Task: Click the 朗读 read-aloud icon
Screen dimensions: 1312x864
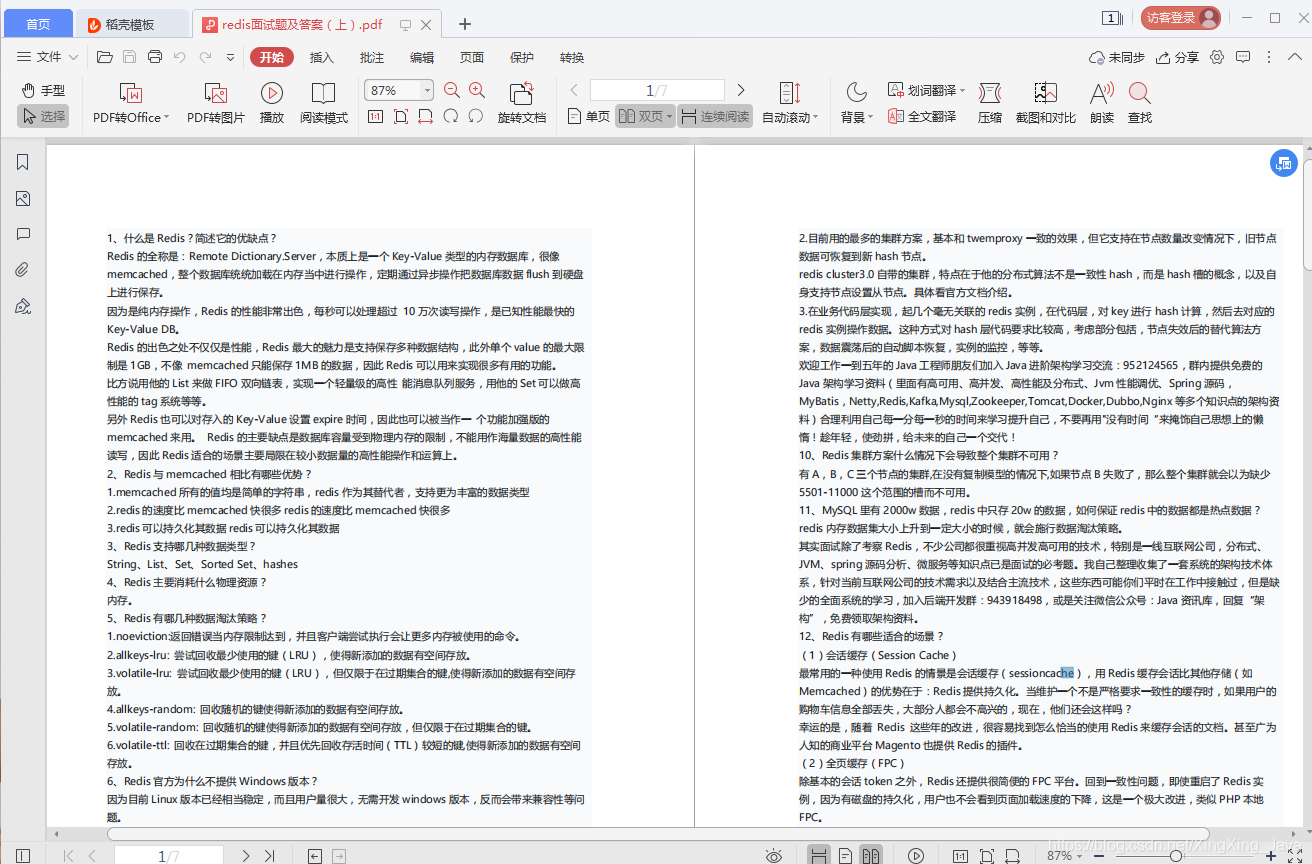Action: (x=1102, y=93)
